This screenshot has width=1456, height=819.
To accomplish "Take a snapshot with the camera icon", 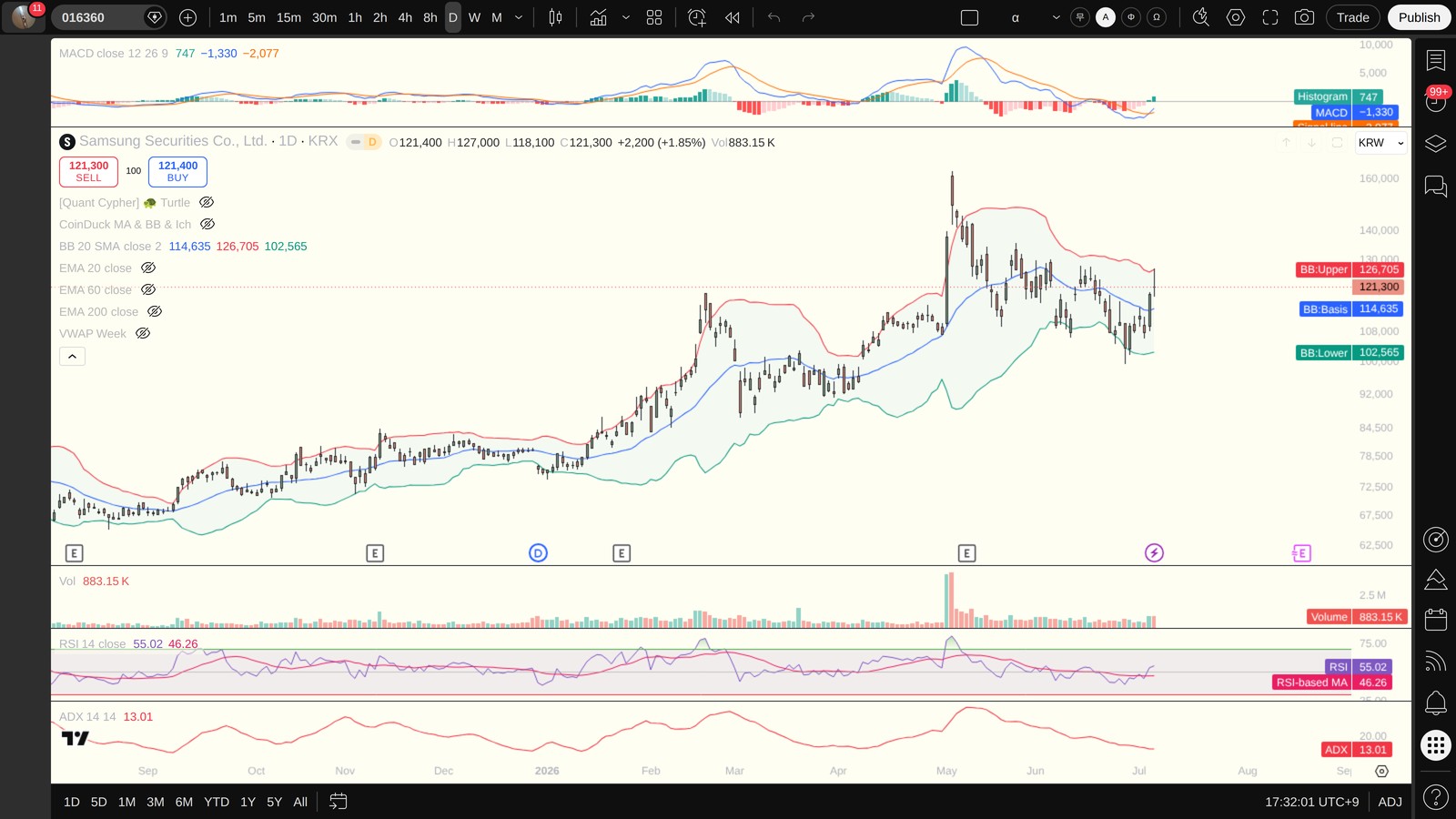I will [x=1304, y=17].
